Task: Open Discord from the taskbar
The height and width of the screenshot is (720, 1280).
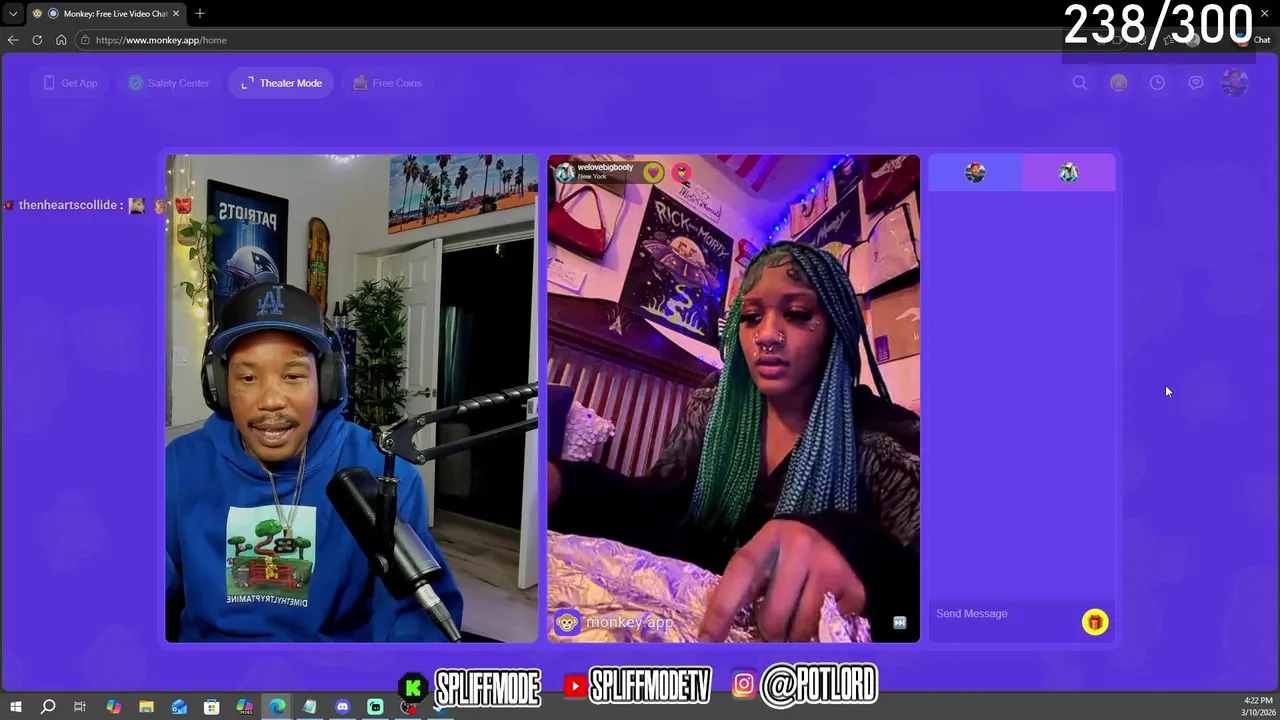Action: pos(342,707)
